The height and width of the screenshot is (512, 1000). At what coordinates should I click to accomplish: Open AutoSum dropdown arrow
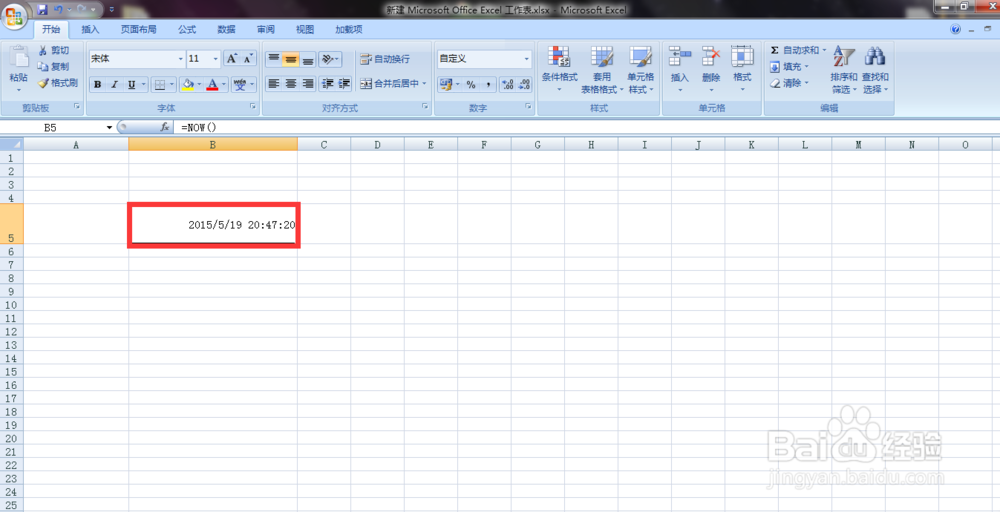[824, 50]
